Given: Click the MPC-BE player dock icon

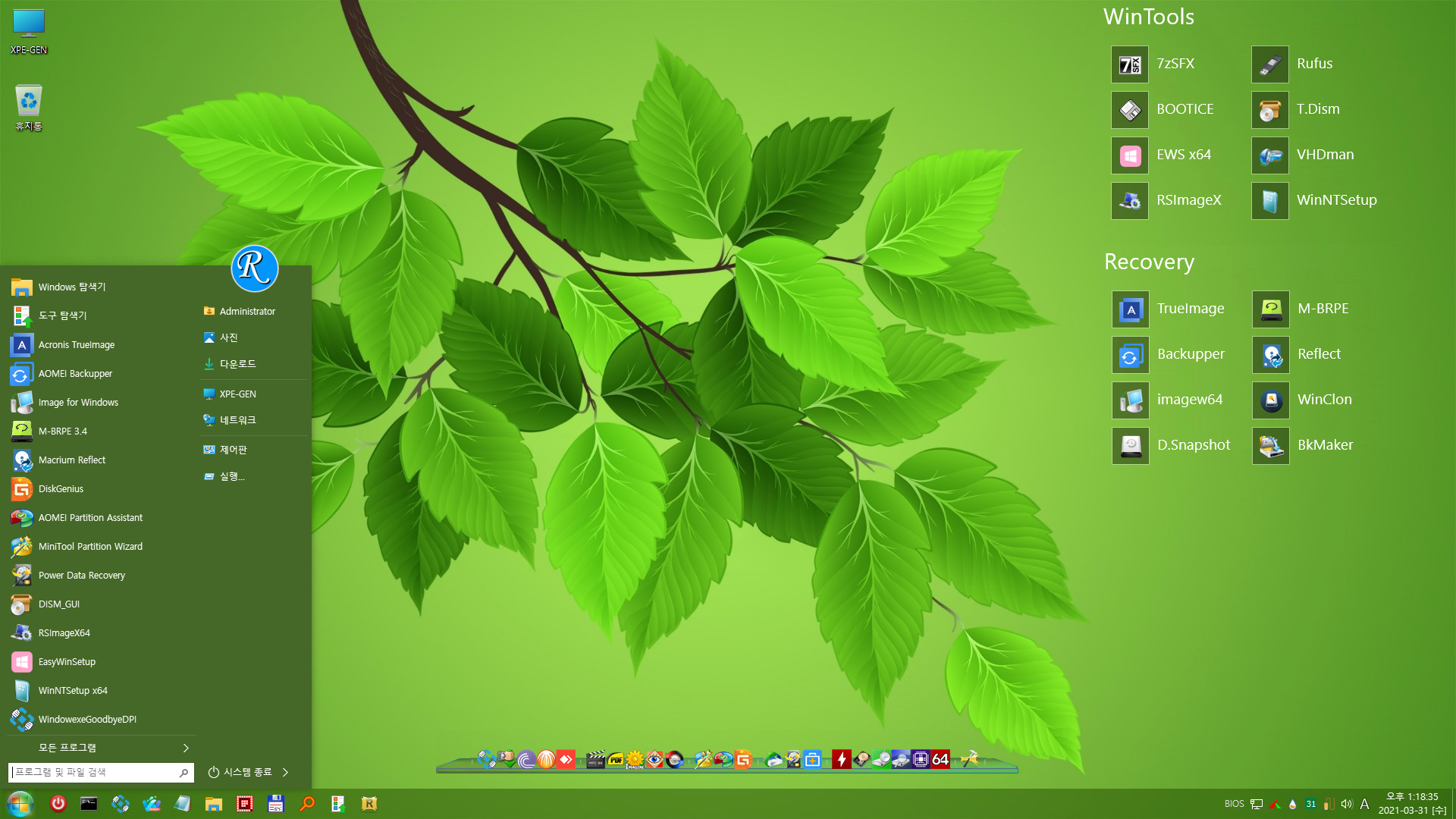Looking at the screenshot, I should (x=596, y=759).
